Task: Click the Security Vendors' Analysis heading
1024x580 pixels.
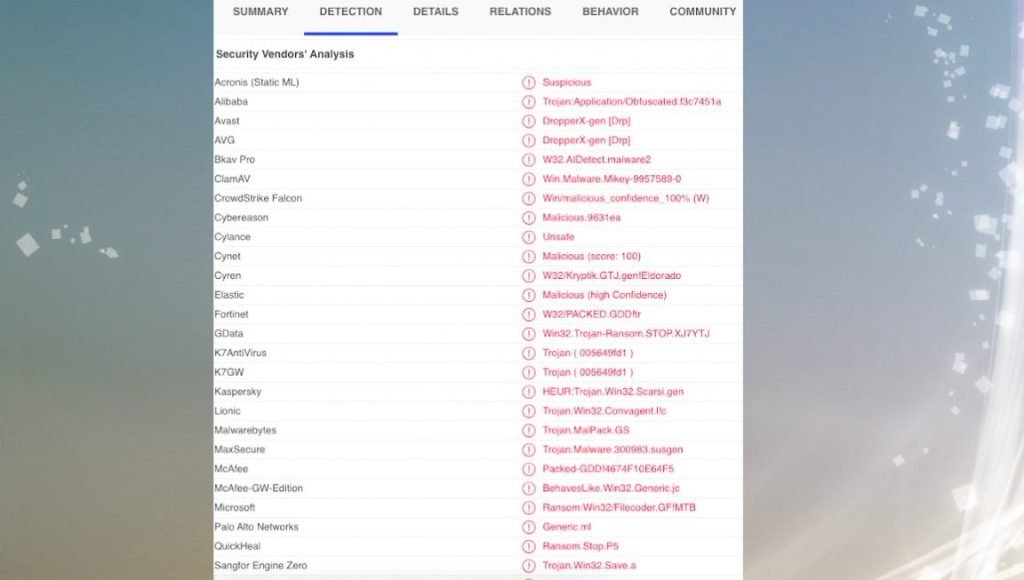Action: (x=285, y=54)
